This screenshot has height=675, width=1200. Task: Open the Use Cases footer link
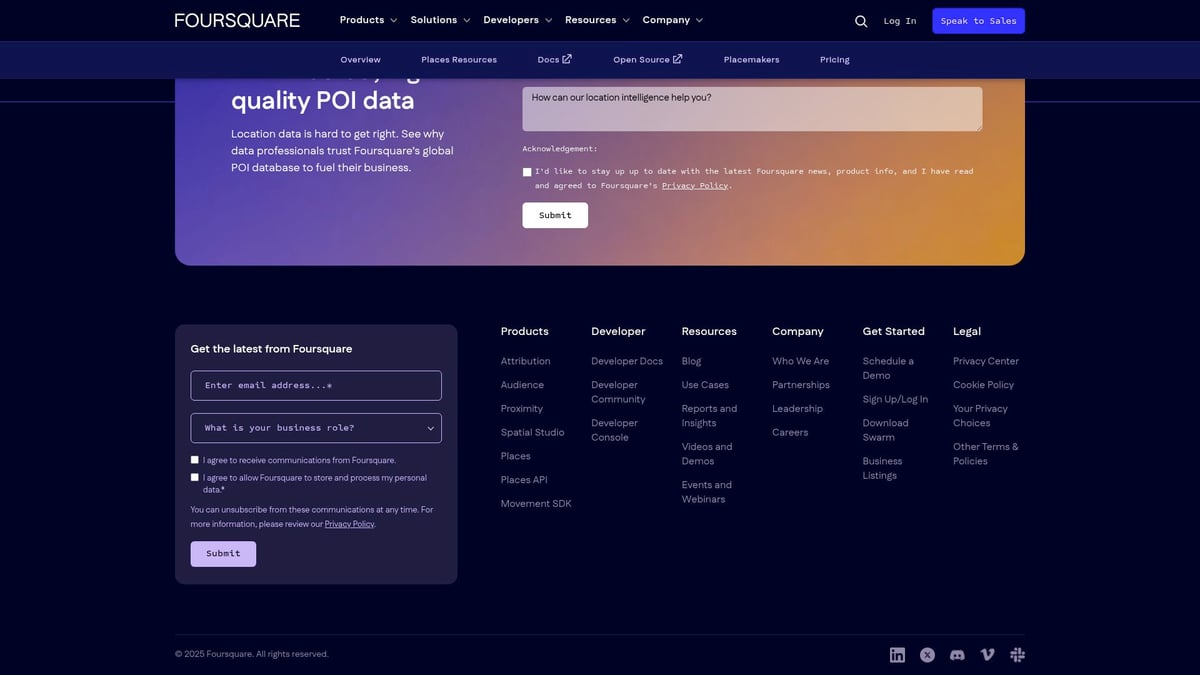tap(705, 385)
